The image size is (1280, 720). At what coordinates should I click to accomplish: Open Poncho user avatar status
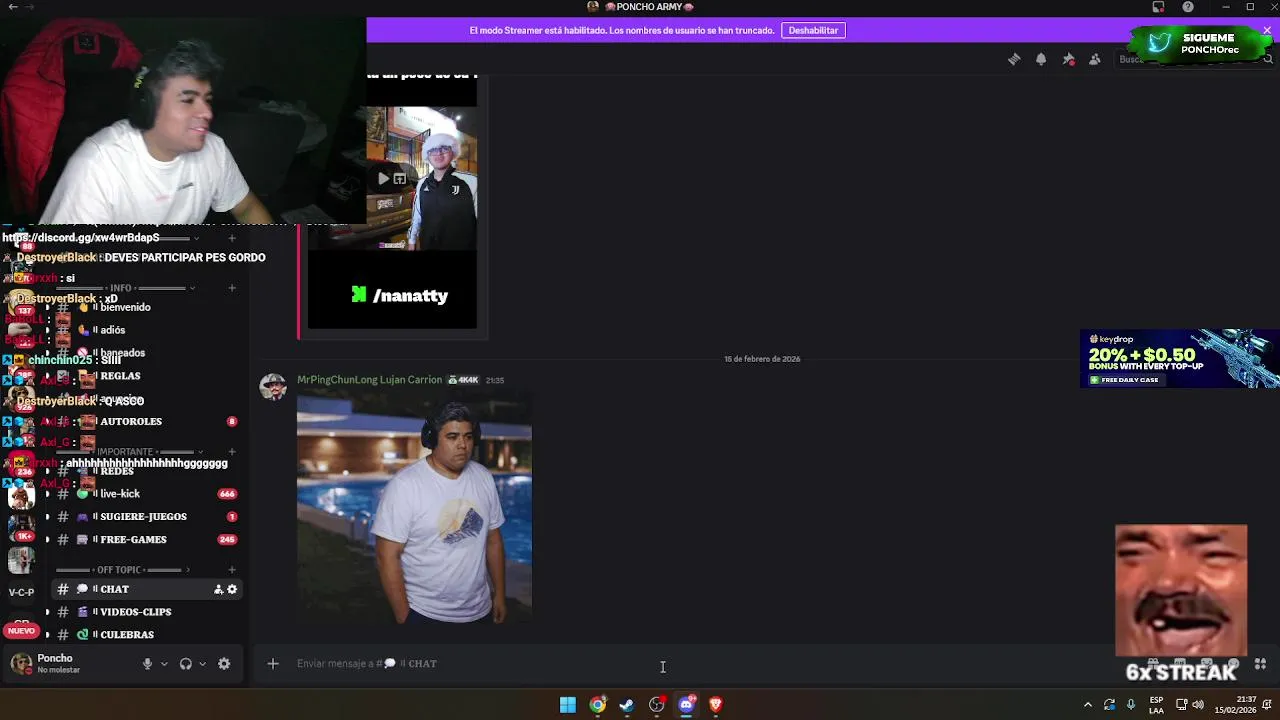click(x=21, y=663)
